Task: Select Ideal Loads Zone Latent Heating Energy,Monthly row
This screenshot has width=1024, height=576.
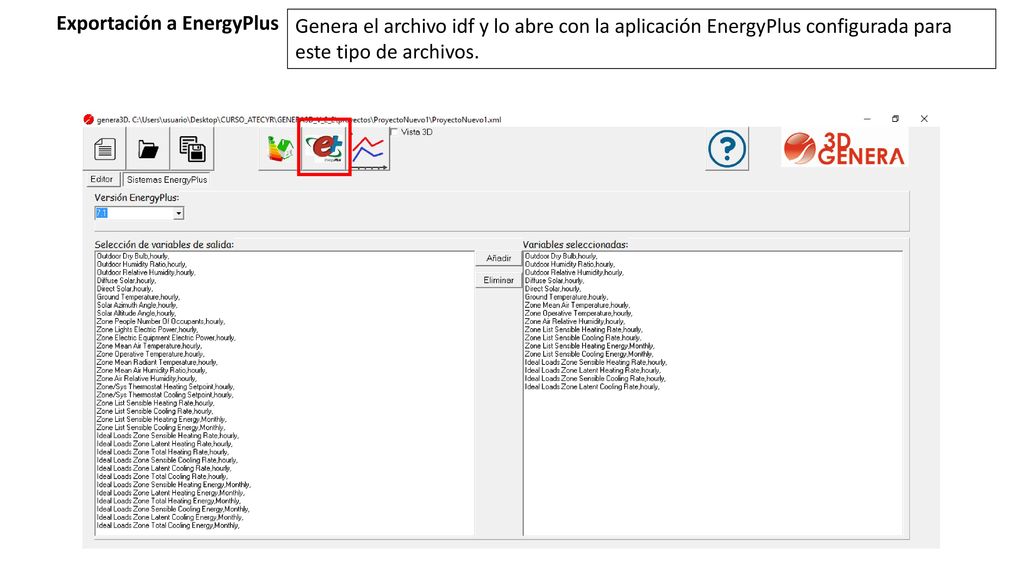Action: point(171,493)
